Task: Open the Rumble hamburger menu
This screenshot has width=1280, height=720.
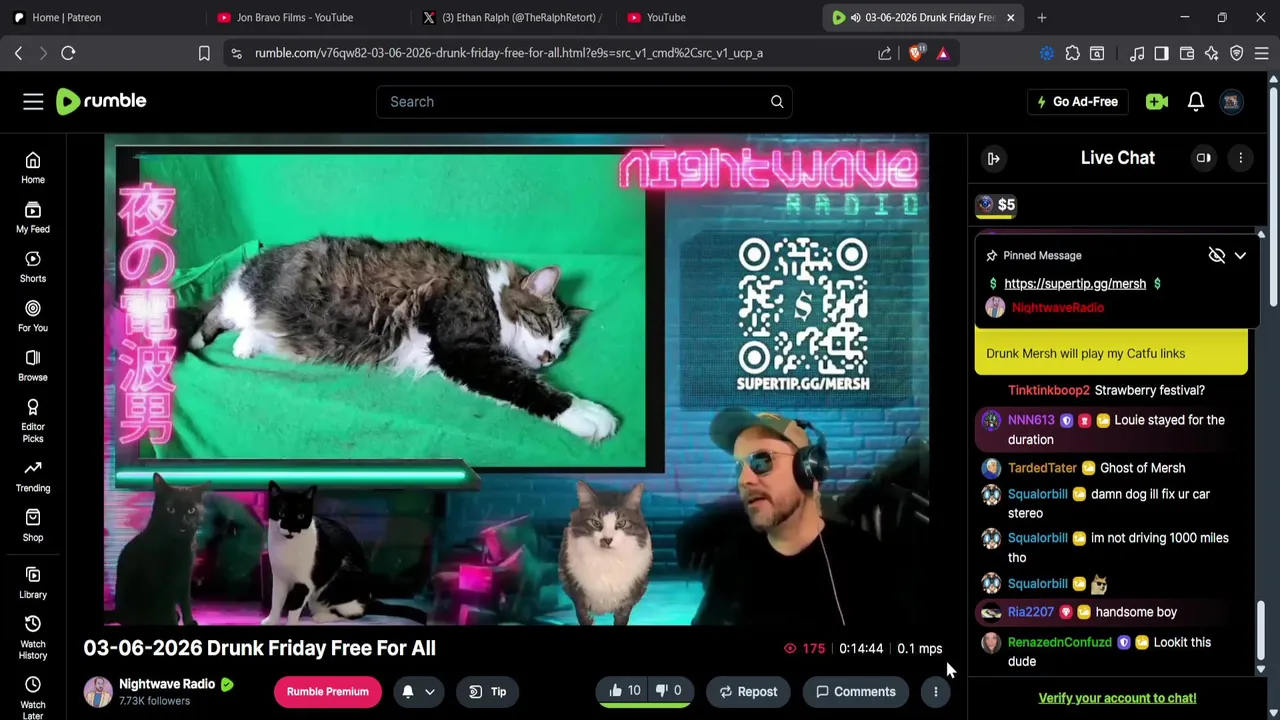Action: coord(33,101)
